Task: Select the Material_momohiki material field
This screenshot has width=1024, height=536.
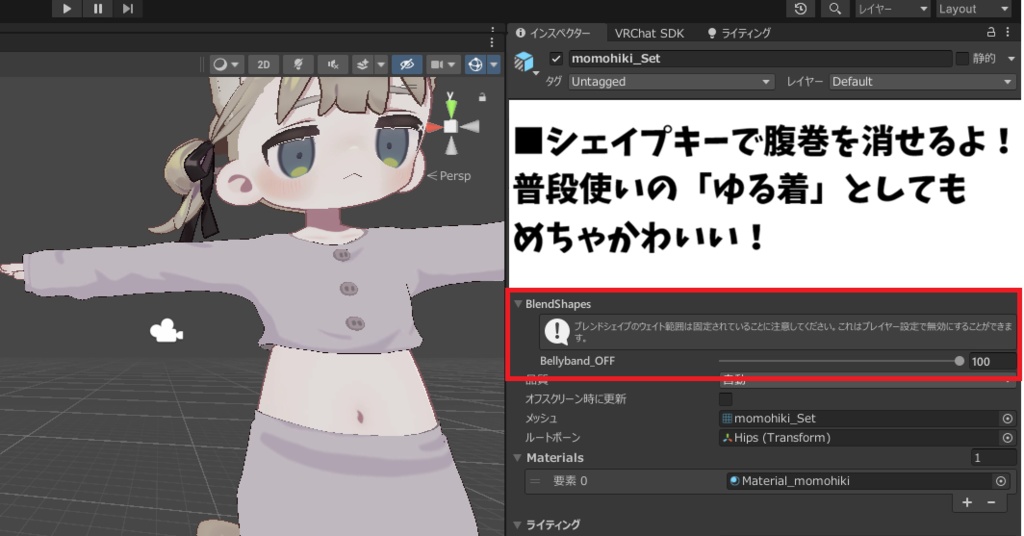Action: pos(859,481)
